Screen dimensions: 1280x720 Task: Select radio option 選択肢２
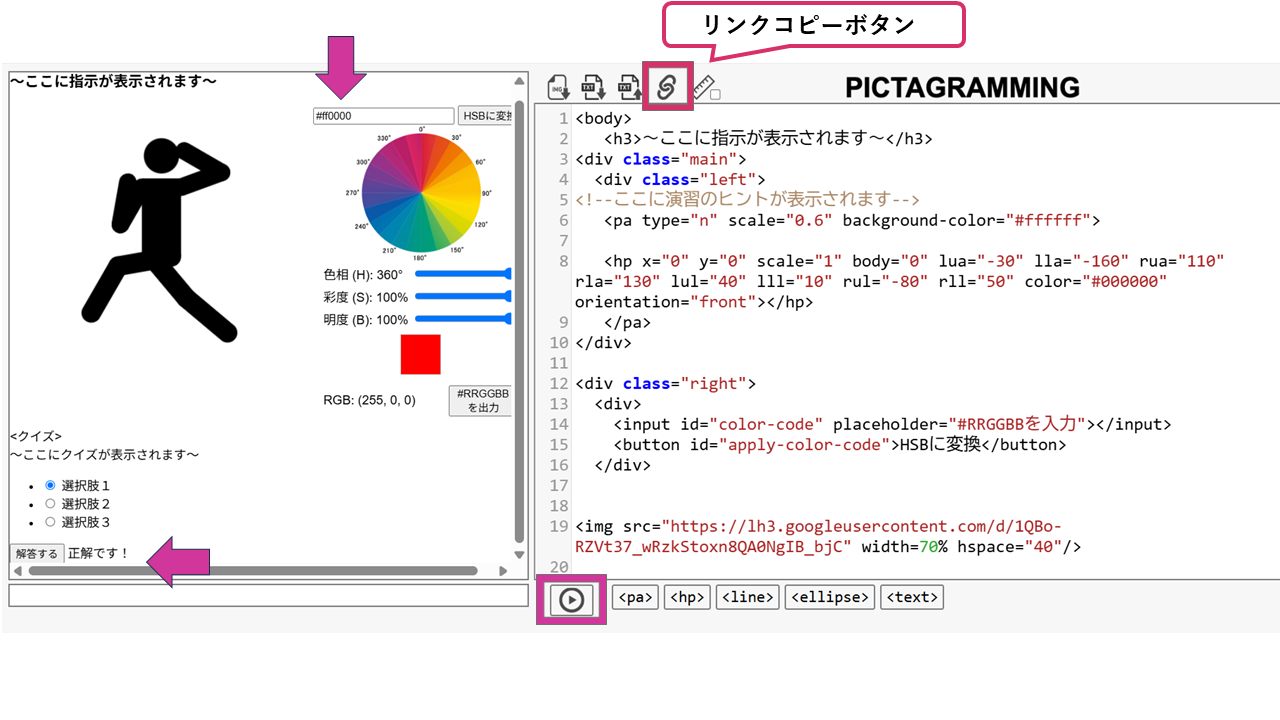(x=50, y=504)
